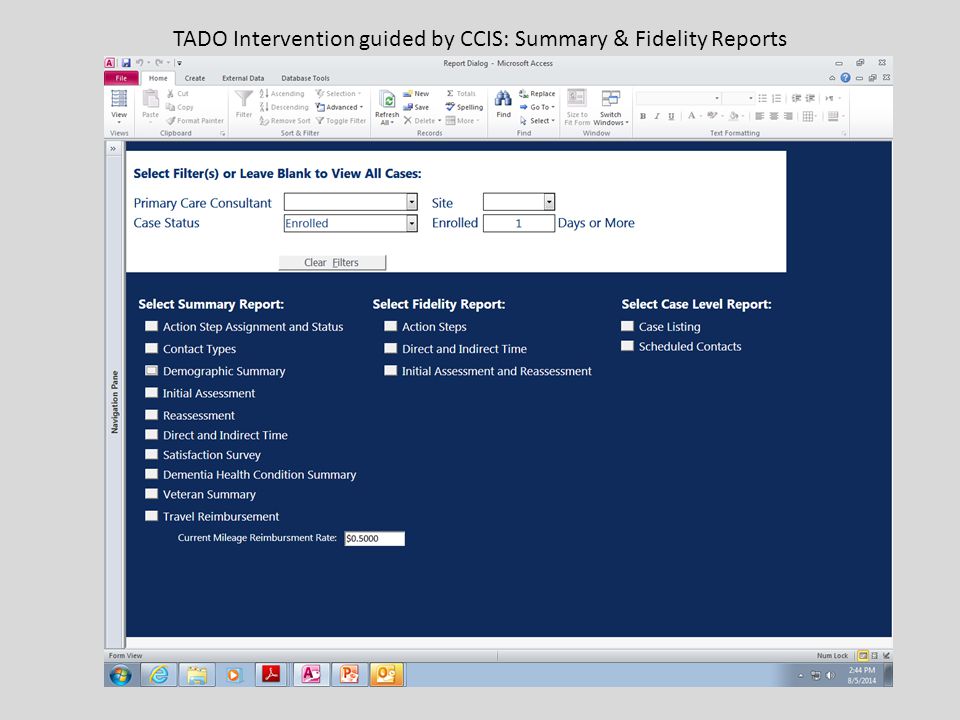960x720 pixels.
Task: Switch to the Home ribbon tab
Action: tap(158, 78)
